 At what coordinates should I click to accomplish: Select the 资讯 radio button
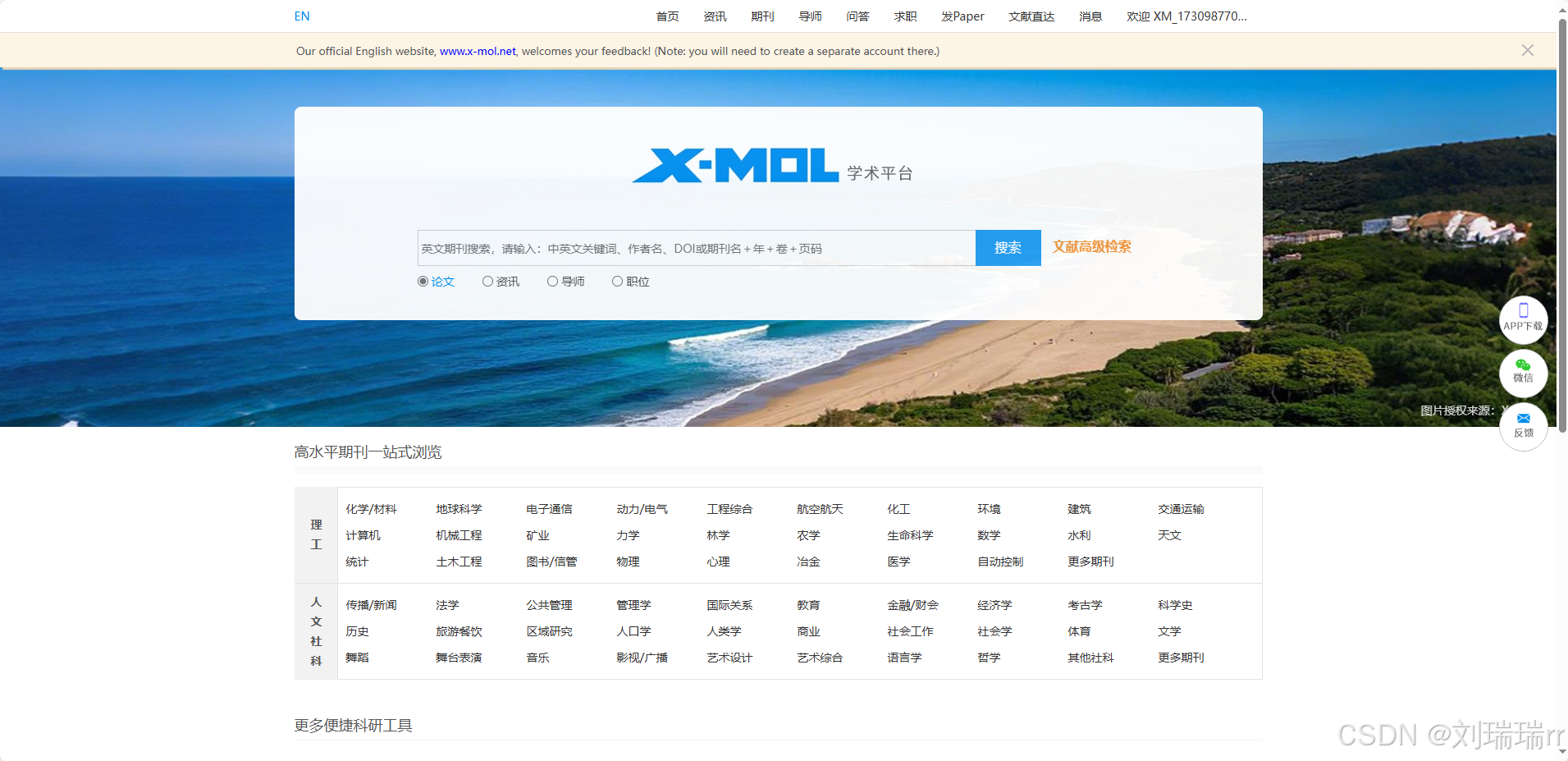pos(487,282)
